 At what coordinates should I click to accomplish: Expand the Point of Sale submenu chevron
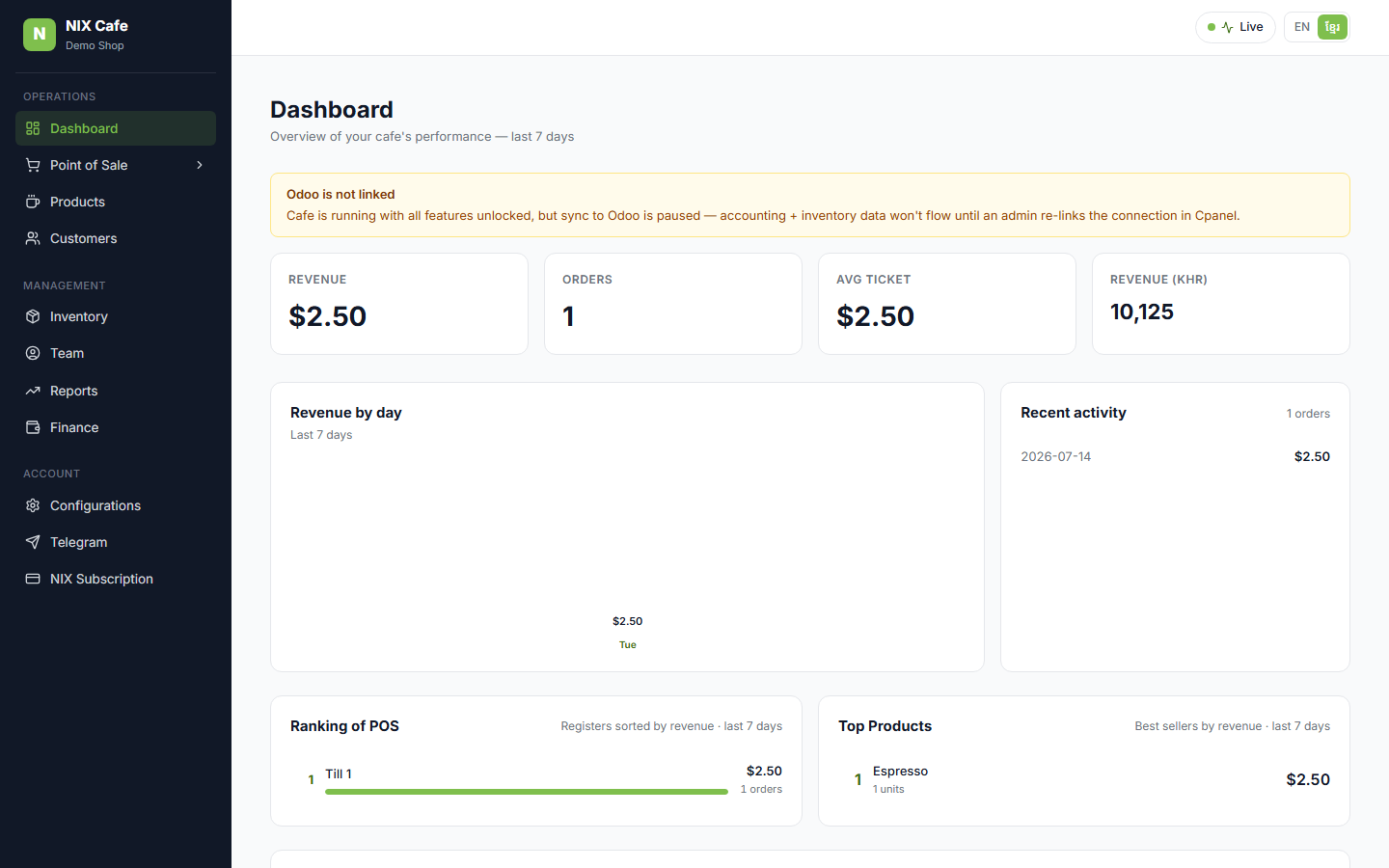(x=200, y=165)
